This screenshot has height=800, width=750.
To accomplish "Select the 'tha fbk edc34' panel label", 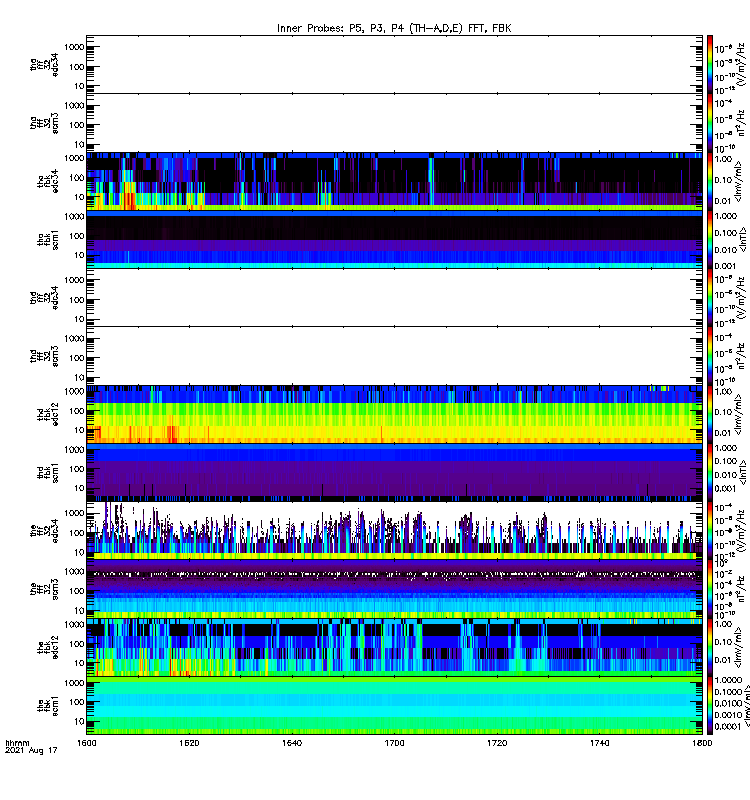I will click(47, 181).
